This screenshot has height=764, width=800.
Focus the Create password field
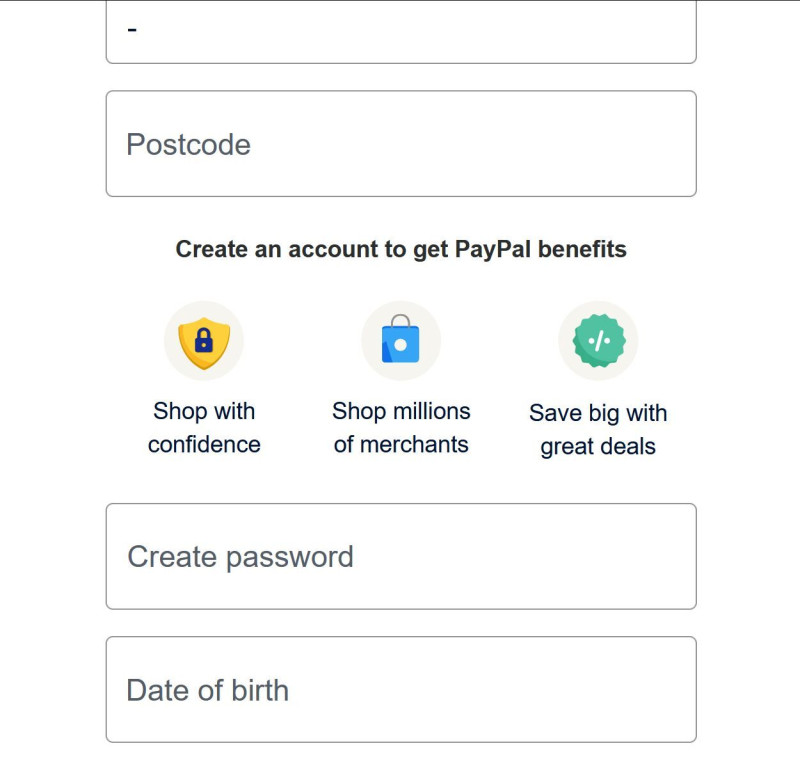(401, 556)
